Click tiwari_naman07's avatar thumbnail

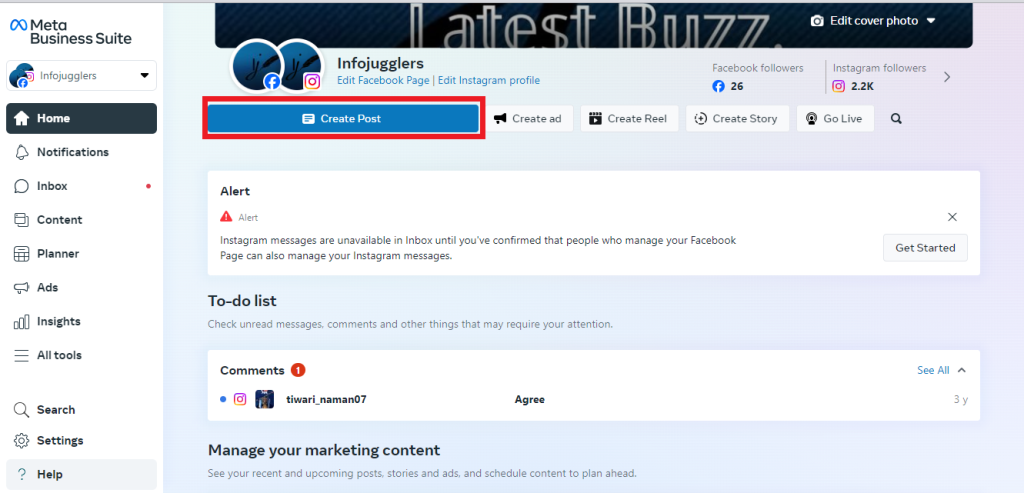[x=264, y=399]
